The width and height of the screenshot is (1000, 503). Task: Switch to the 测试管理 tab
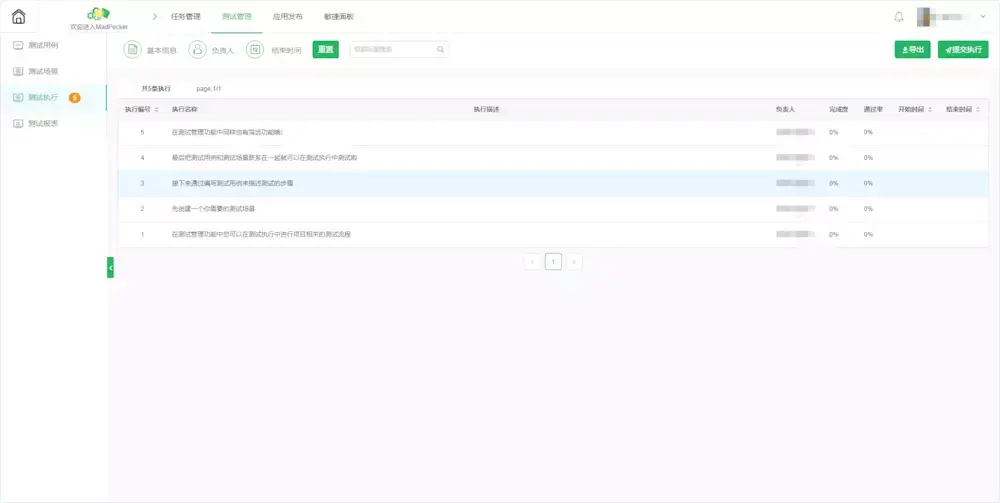(x=237, y=17)
